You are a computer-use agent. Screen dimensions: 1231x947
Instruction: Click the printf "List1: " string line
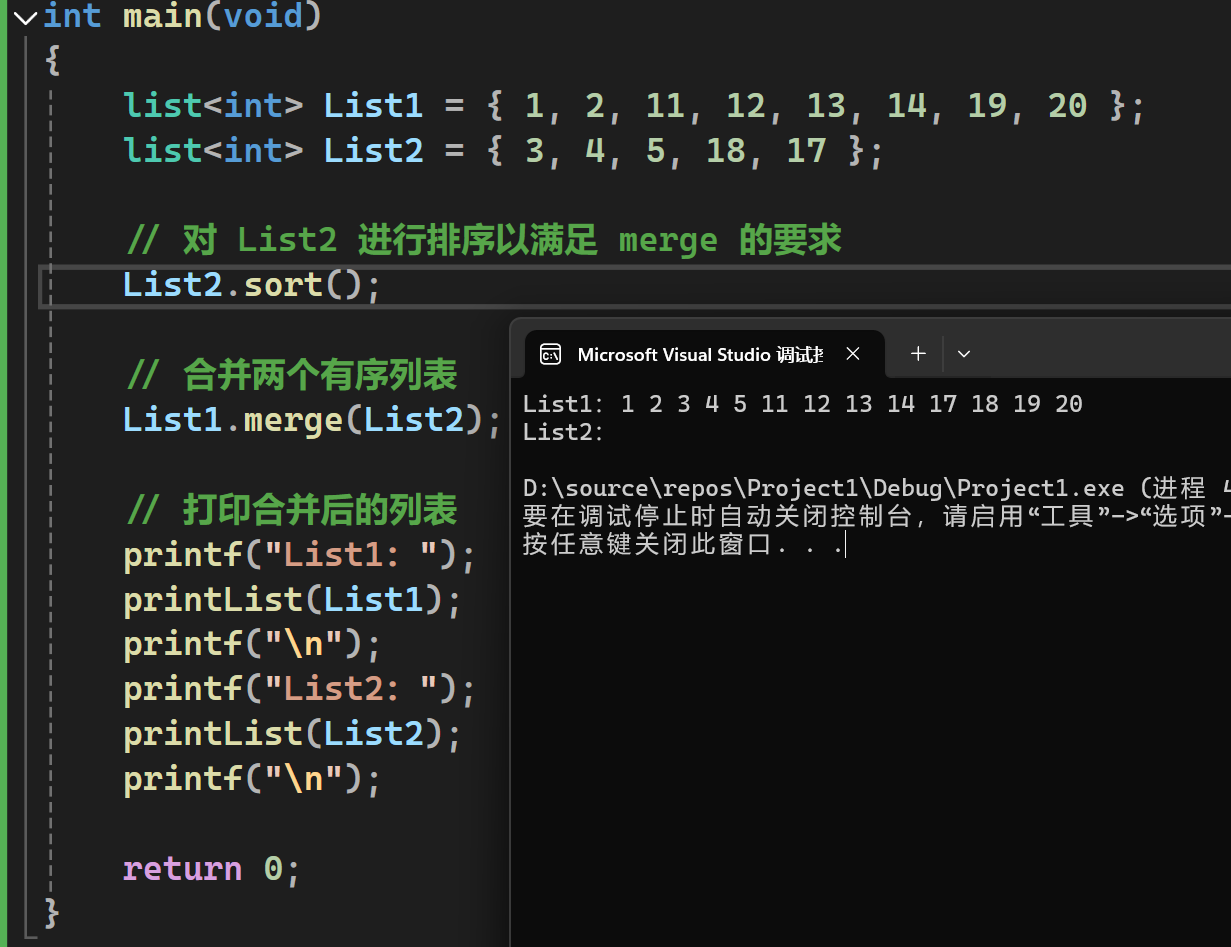coord(299,555)
